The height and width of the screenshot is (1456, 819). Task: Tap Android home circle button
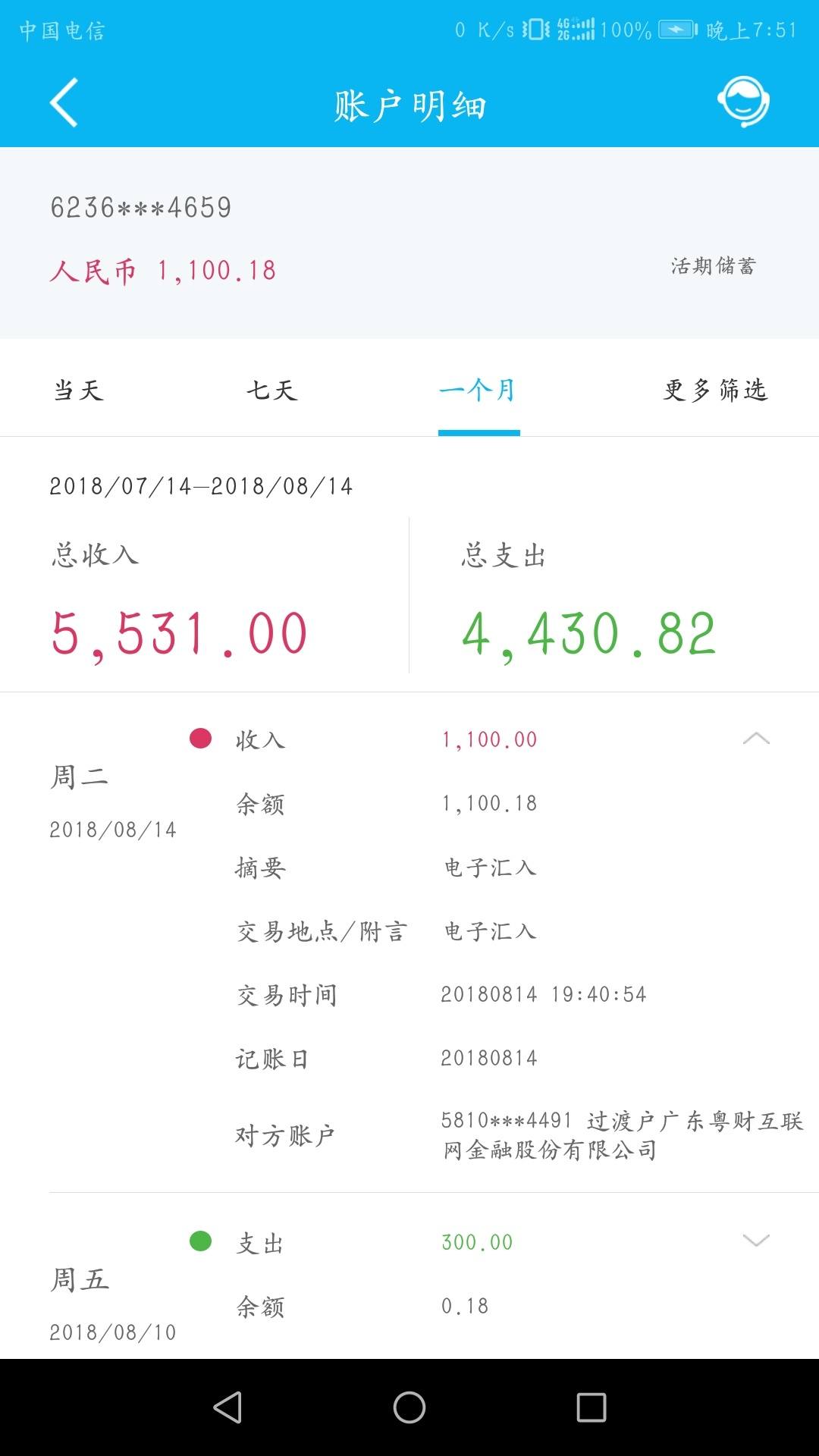pos(409,1407)
